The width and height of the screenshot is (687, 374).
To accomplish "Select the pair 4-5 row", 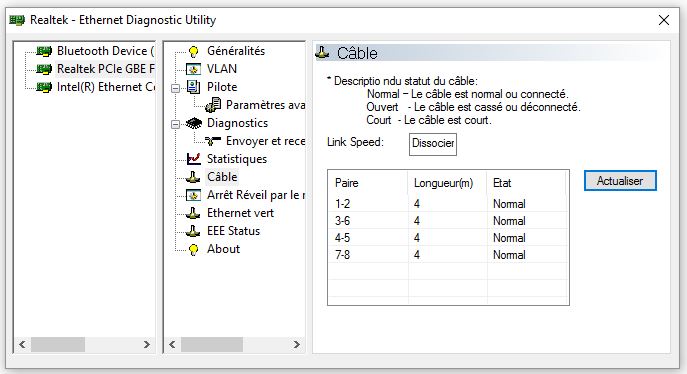I will click(448, 238).
